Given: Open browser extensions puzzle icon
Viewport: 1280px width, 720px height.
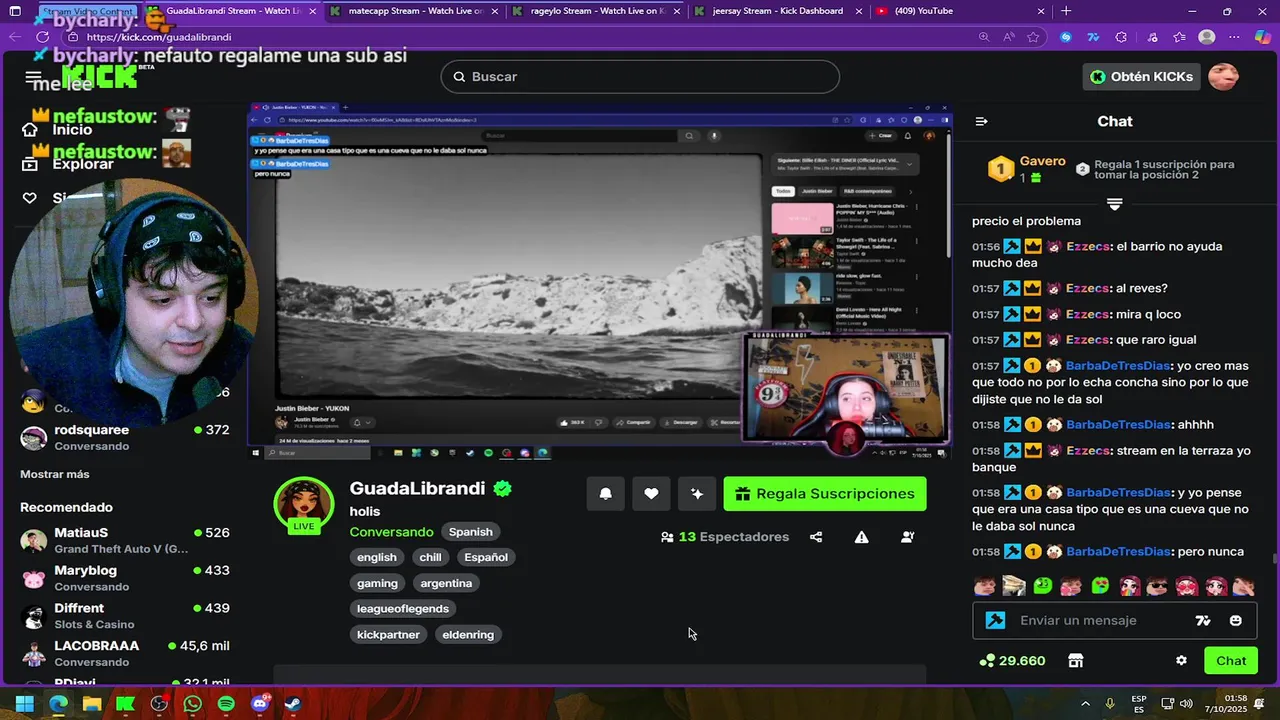Looking at the screenshot, I should click(1121, 37).
